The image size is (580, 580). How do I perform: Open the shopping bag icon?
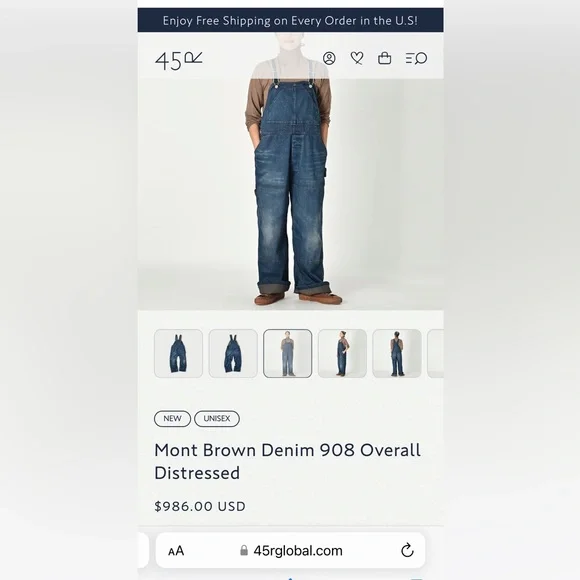pyautogui.click(x=384, y=58)
